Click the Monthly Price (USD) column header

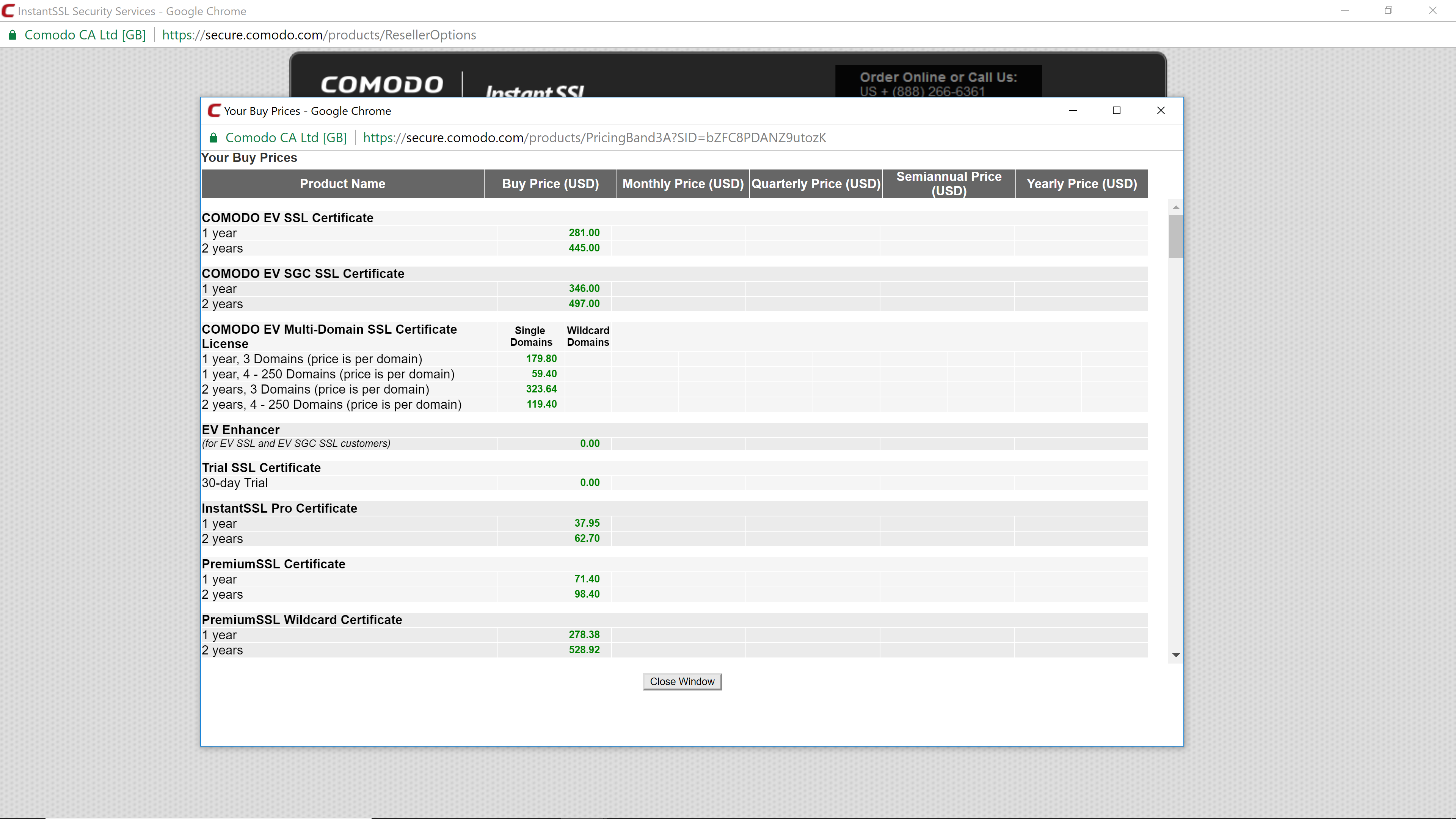[683, 184]
